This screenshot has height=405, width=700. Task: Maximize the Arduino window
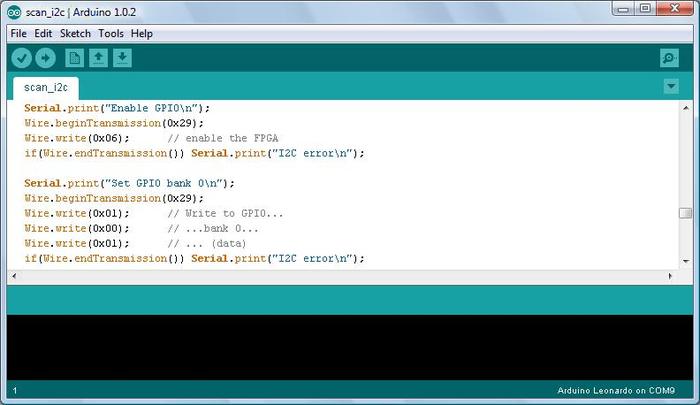(x=645, y=9)
